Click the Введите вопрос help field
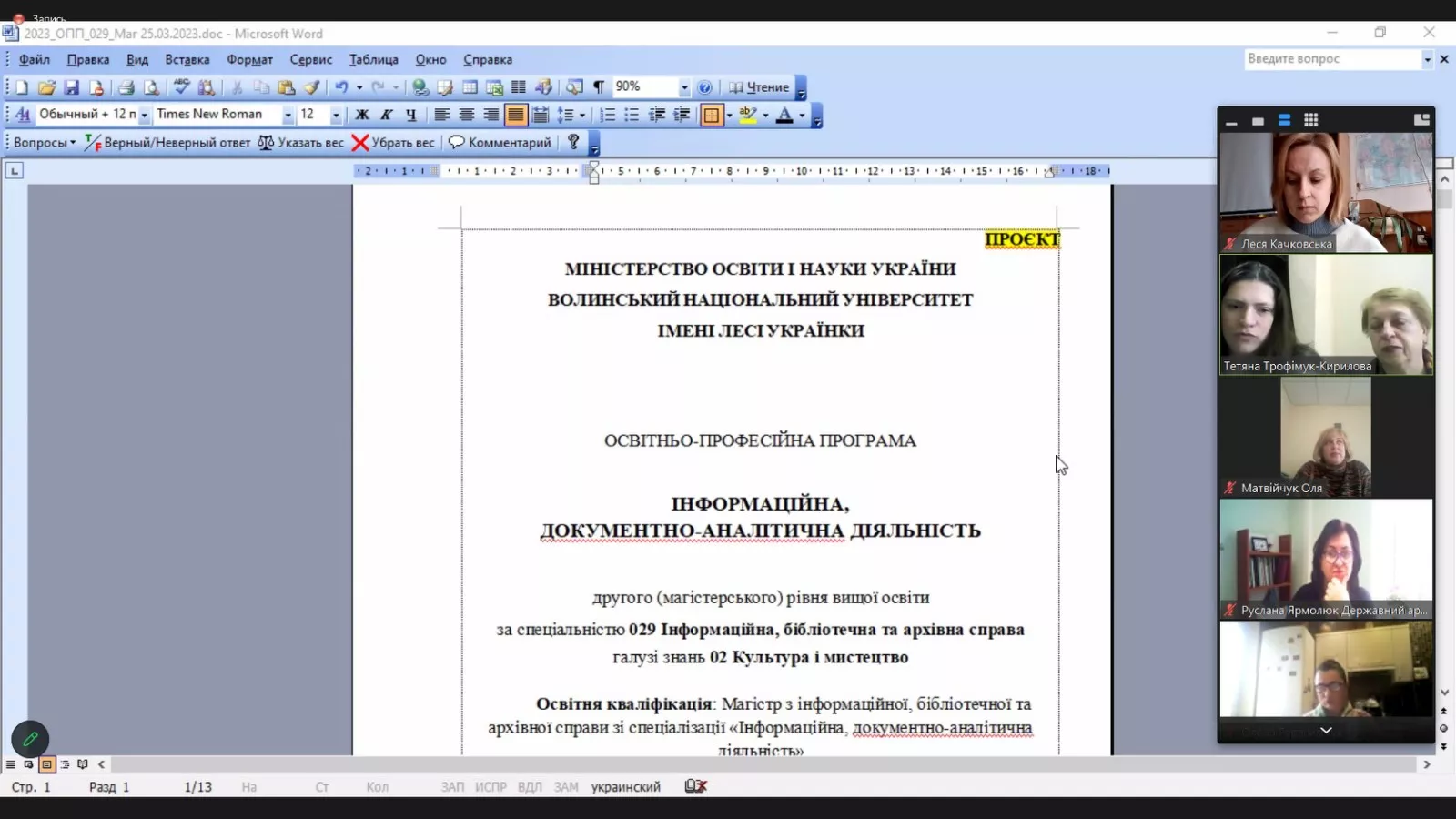The image size is (1456, 819). click(1331, 59)
